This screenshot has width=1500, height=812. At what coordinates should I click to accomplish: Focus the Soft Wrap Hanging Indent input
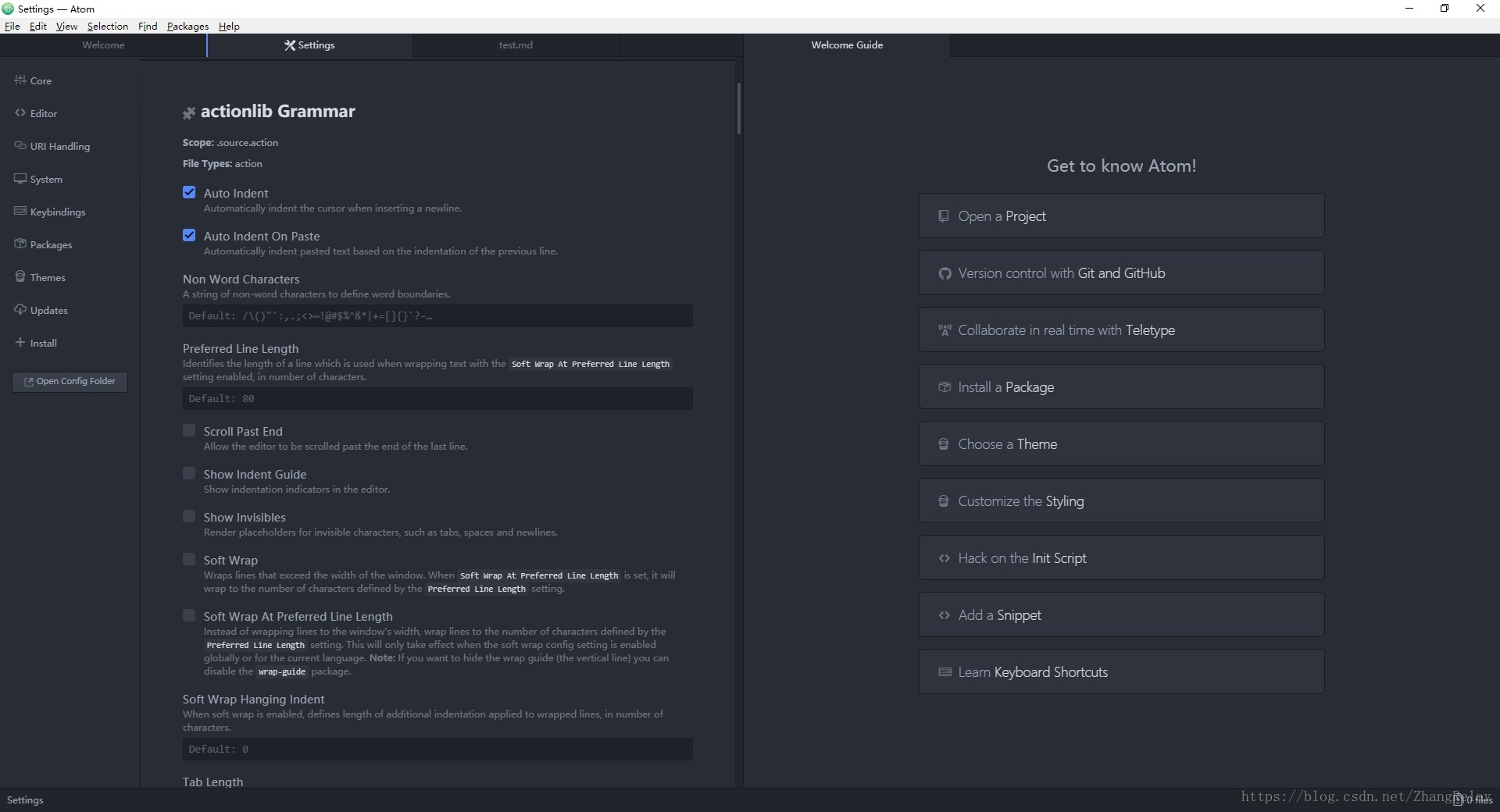pos(437,749)
